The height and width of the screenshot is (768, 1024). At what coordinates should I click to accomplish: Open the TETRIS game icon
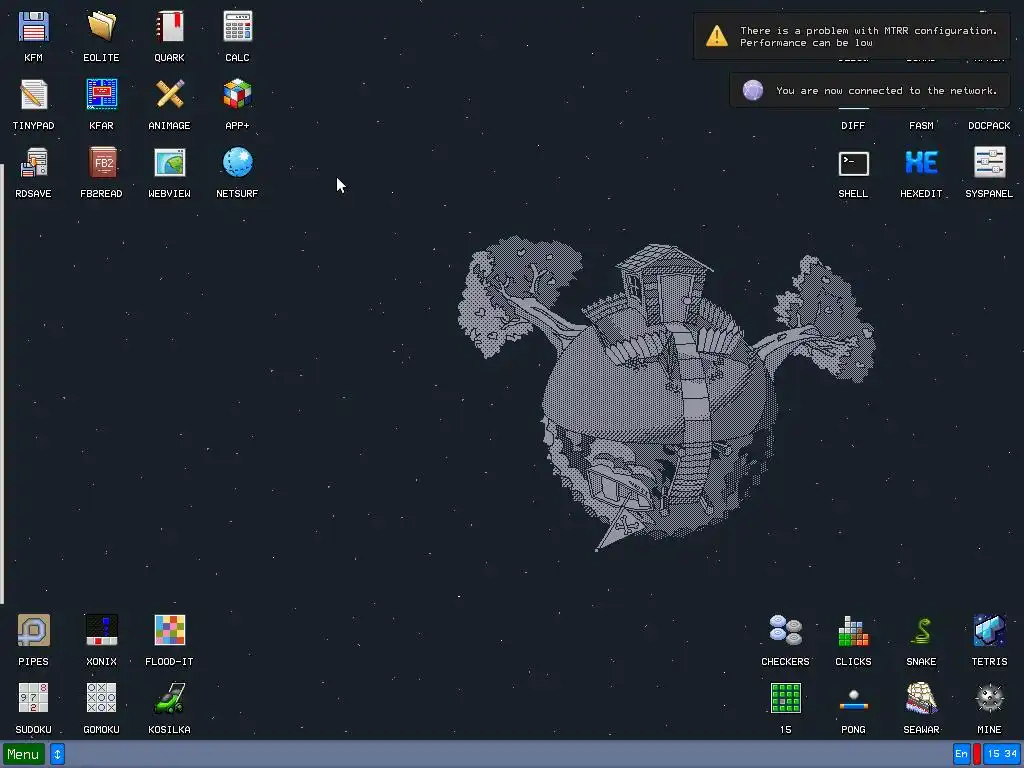tap(989, 631)
